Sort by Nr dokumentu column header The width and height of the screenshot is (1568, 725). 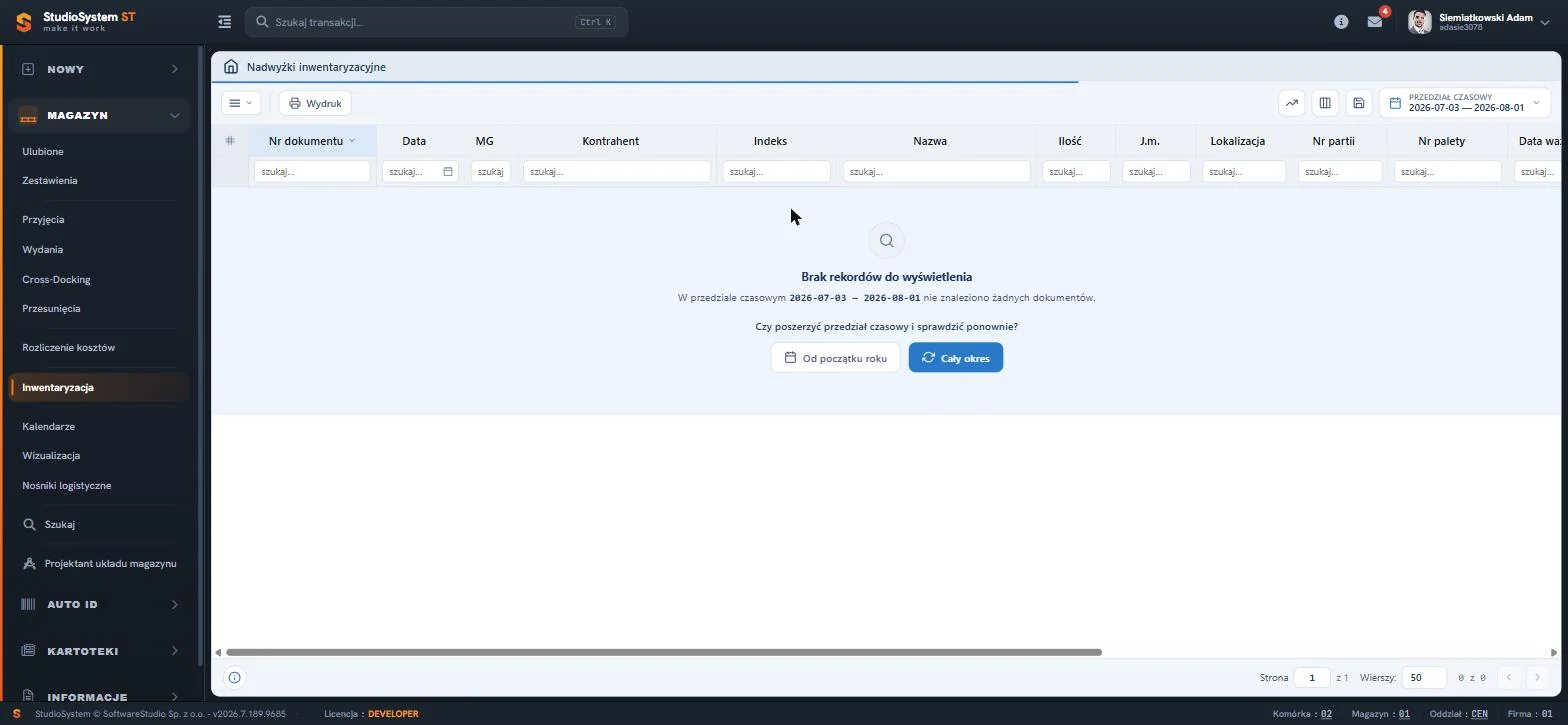click(x=312, y=141)
